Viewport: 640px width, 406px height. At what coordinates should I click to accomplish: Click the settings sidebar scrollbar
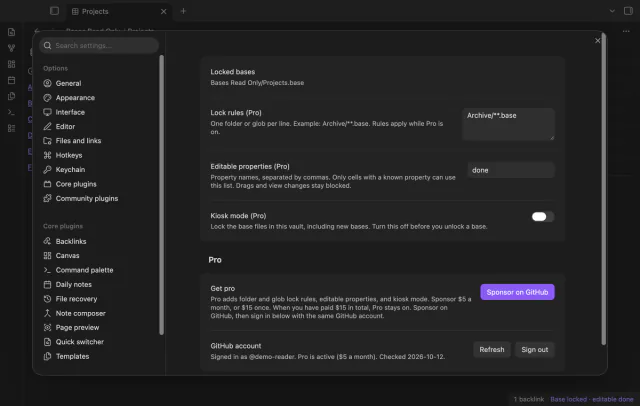(161, 195)
